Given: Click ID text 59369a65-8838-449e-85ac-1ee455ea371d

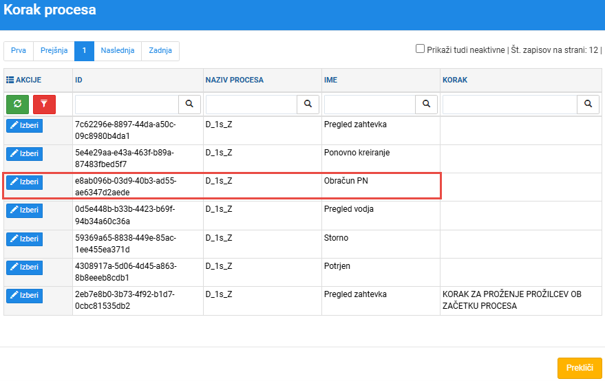Looking at the screenshot, I should (x=126, y=244).
